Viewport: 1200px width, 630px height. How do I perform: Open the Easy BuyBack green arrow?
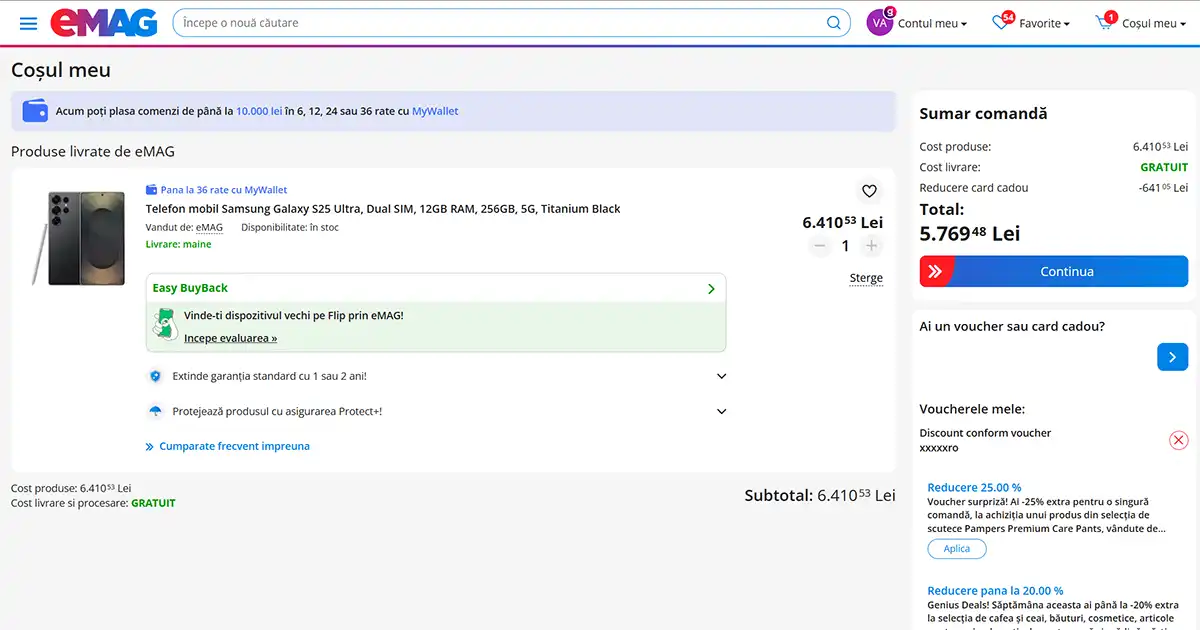[711, 289]
